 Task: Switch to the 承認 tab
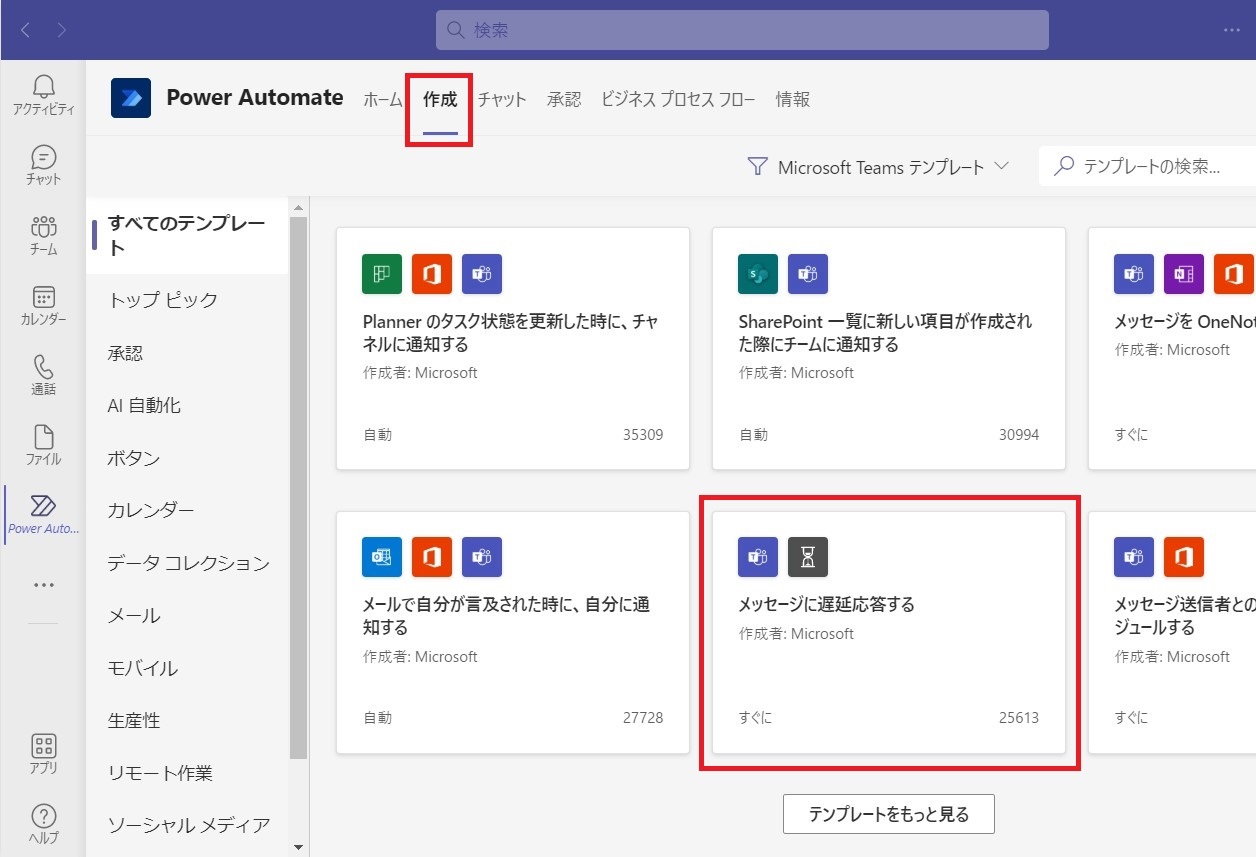(564, 99)
